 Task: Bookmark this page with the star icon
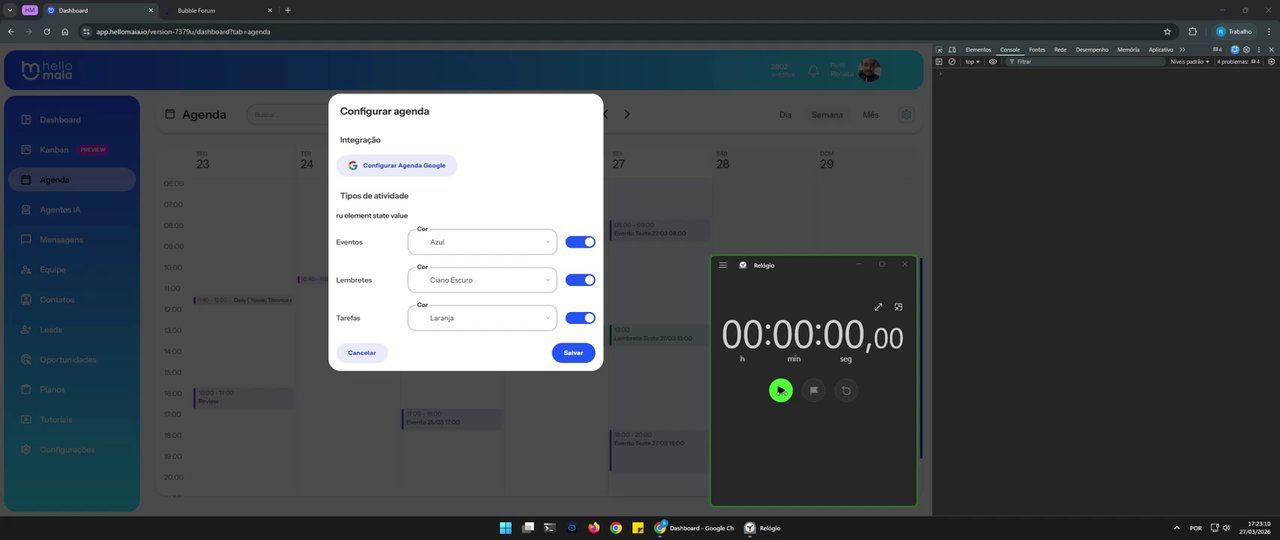coord(1167,32)
